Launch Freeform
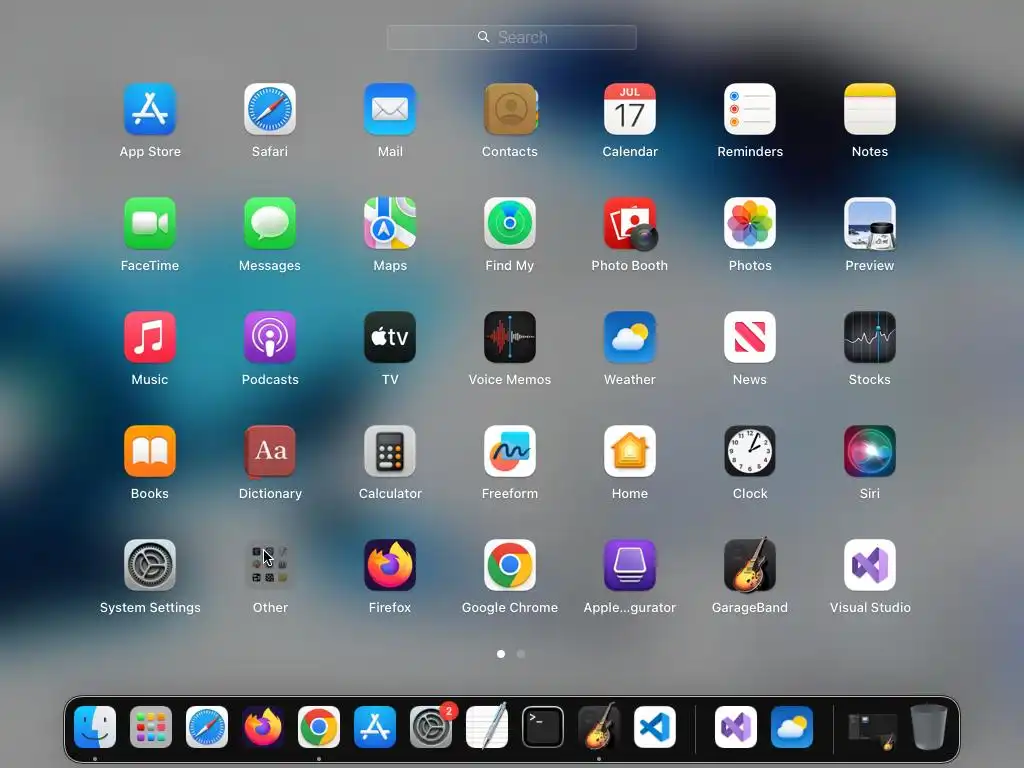Viewport: 1024px width, 768px height. coord(510,451)
